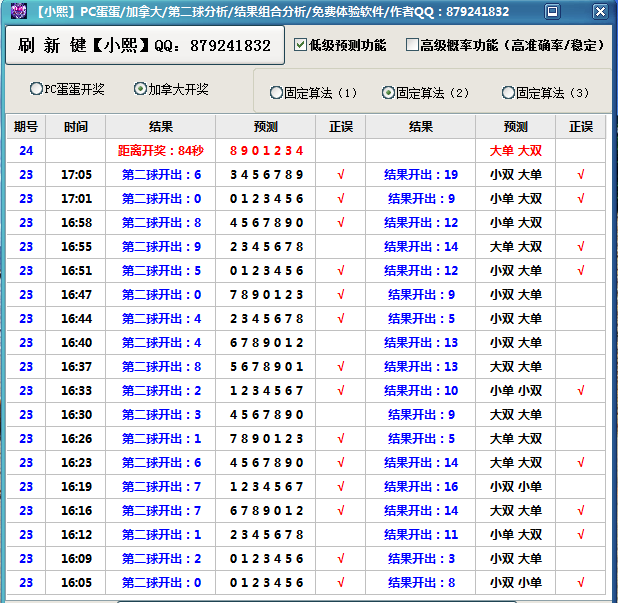Click prediction 6 7 8 9 0 1 2 in 16:40 row

click(266, 342)
